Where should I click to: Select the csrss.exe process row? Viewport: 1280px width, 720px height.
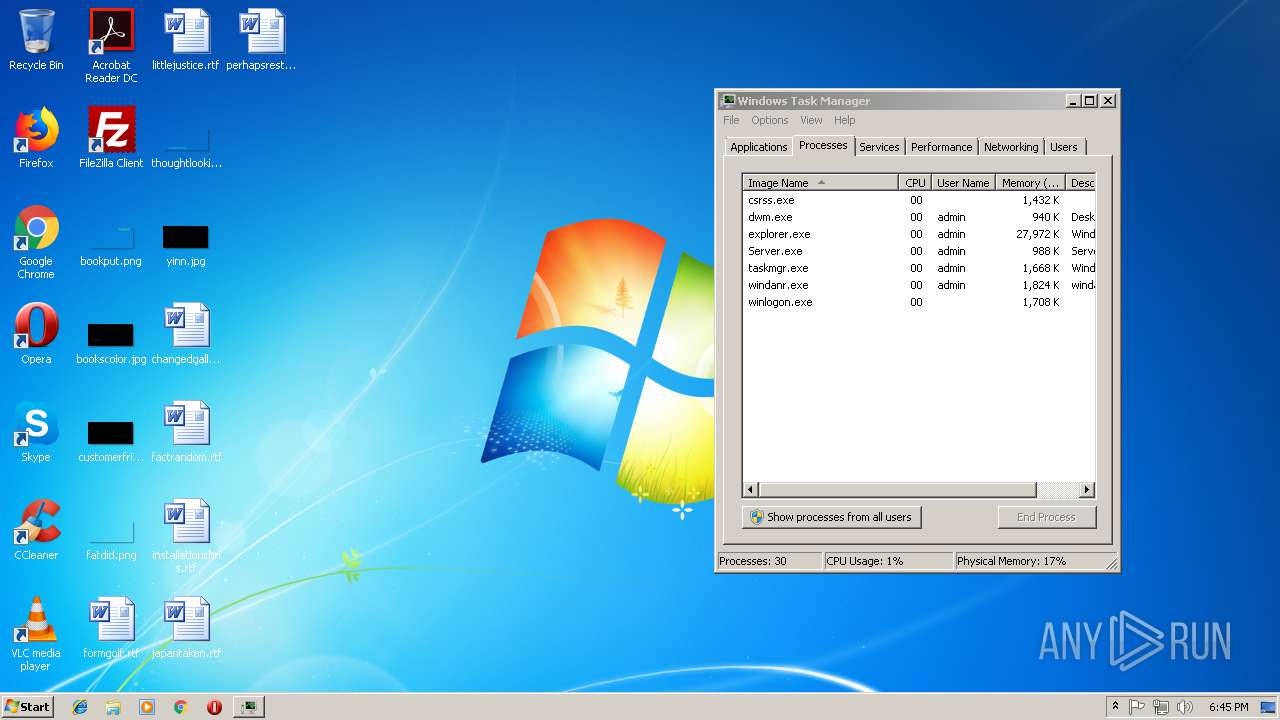click(x=919, y=200)
